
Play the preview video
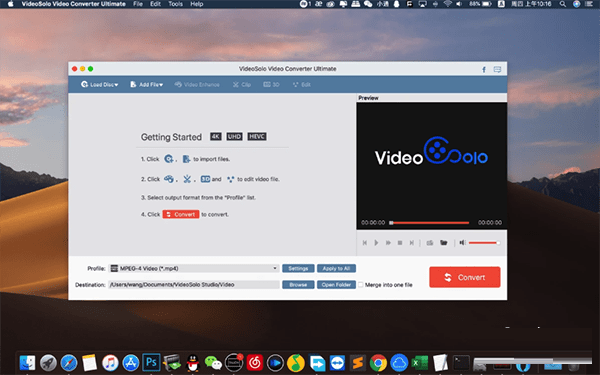coord(376,243)
